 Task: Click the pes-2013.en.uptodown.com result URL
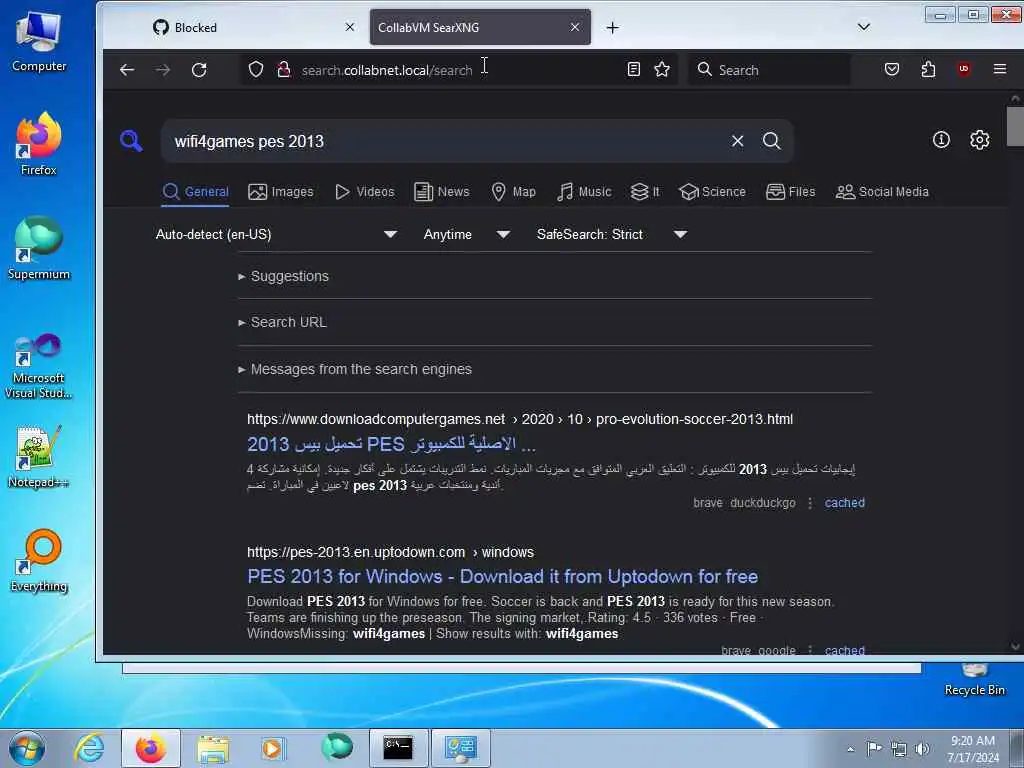(x=391, y=552)
